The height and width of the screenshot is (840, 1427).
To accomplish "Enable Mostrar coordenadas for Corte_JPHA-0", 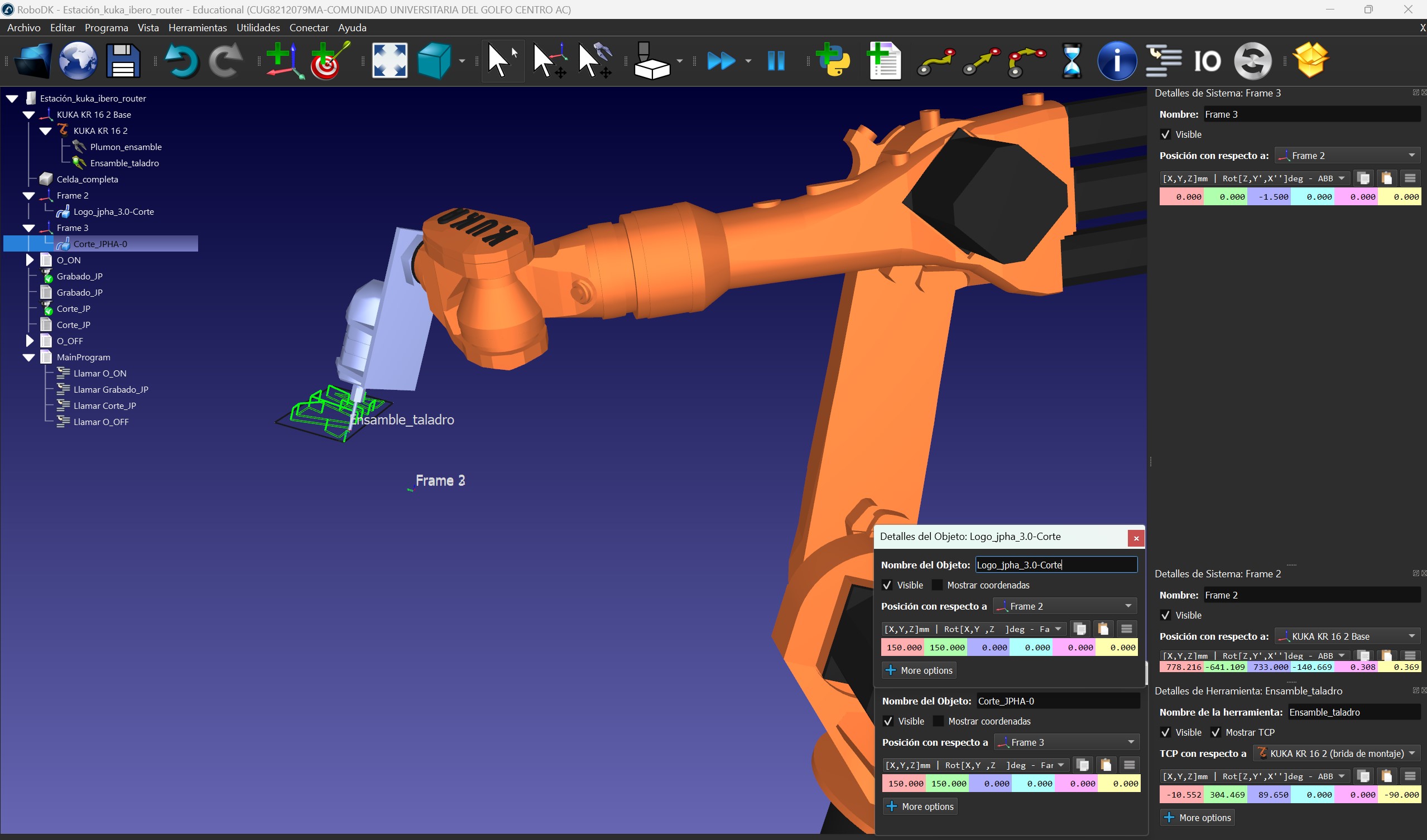I will 938,721.
